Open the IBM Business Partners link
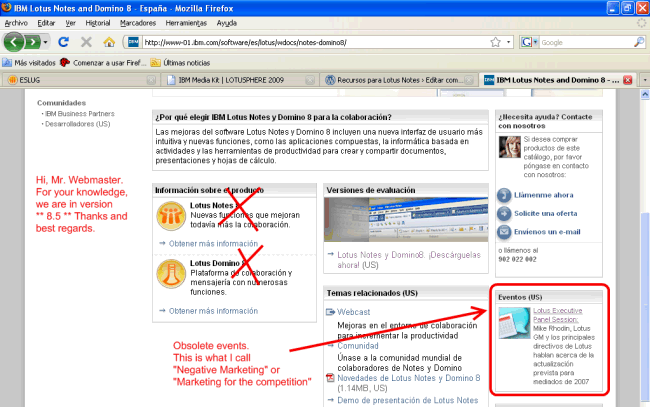 click(80, 114)
